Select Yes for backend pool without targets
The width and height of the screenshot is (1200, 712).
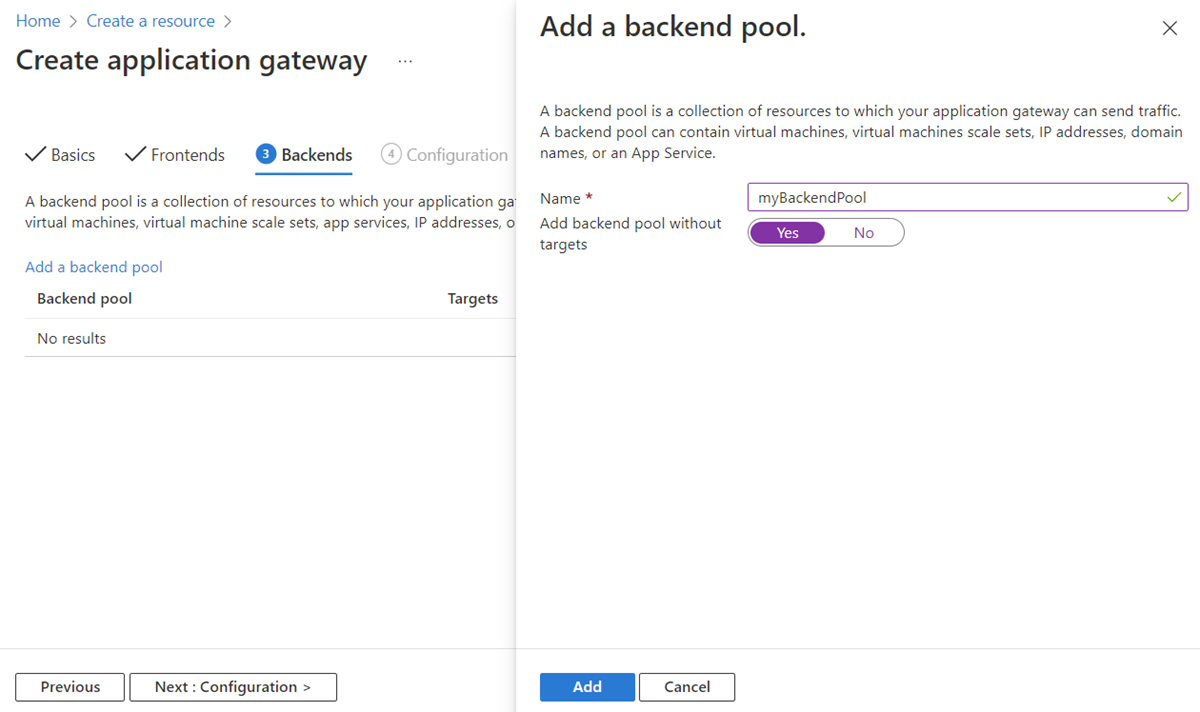coord(788,233)
